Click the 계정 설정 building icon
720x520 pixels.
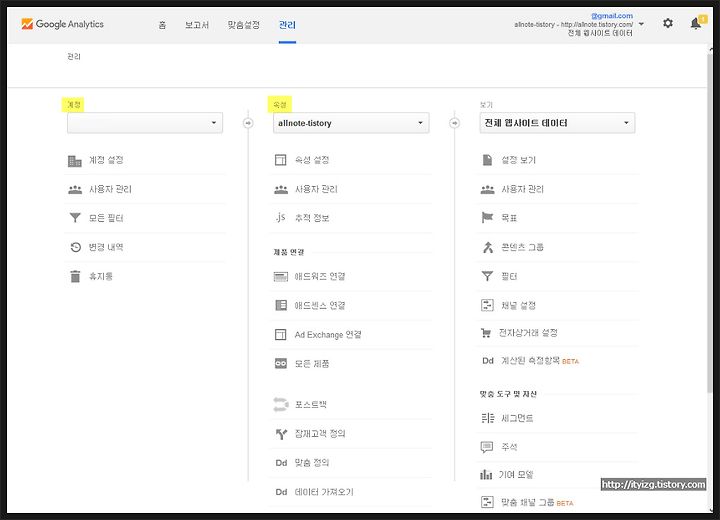(x=75, y=160)
